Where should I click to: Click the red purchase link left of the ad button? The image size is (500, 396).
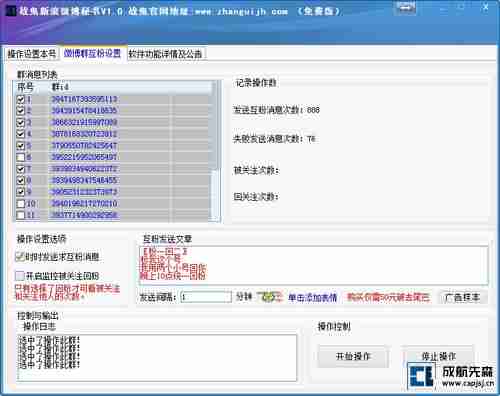(x=388, y=297)
